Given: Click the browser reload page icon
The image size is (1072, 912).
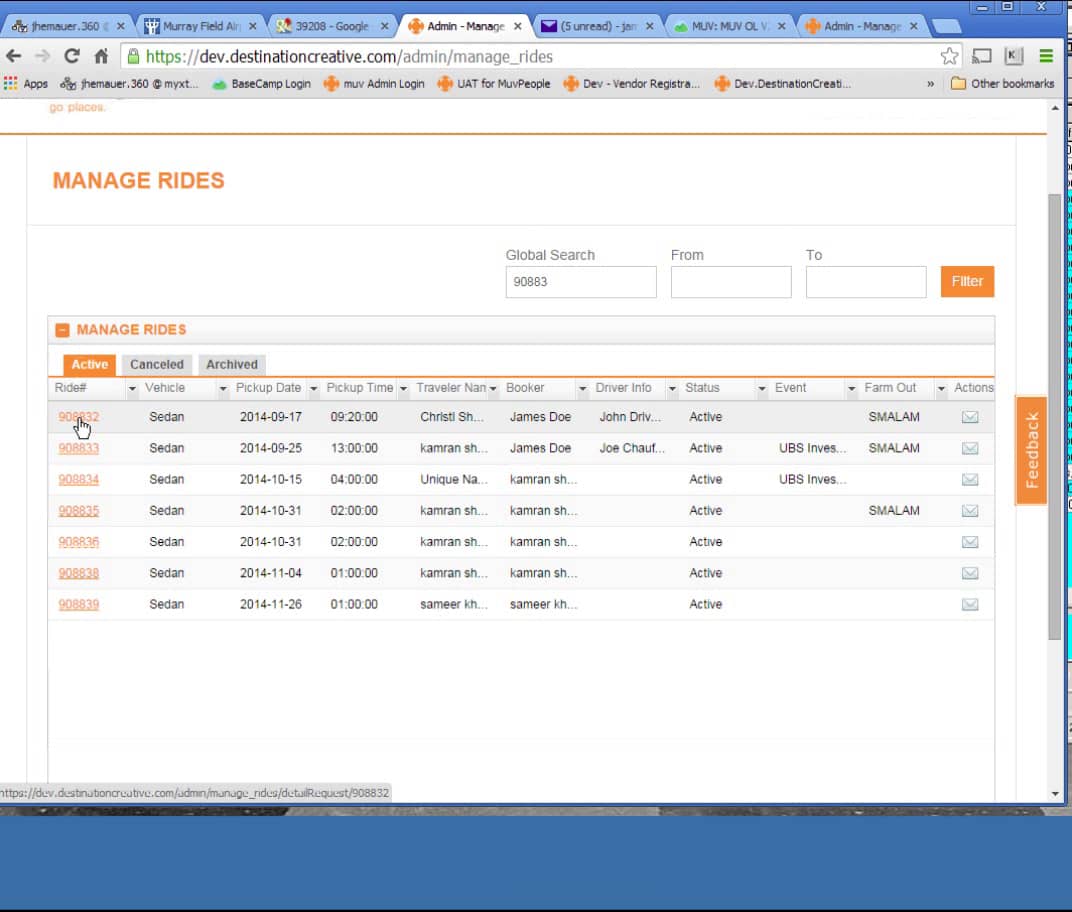Looking at the screenshot, I should (x=71, y=56).
